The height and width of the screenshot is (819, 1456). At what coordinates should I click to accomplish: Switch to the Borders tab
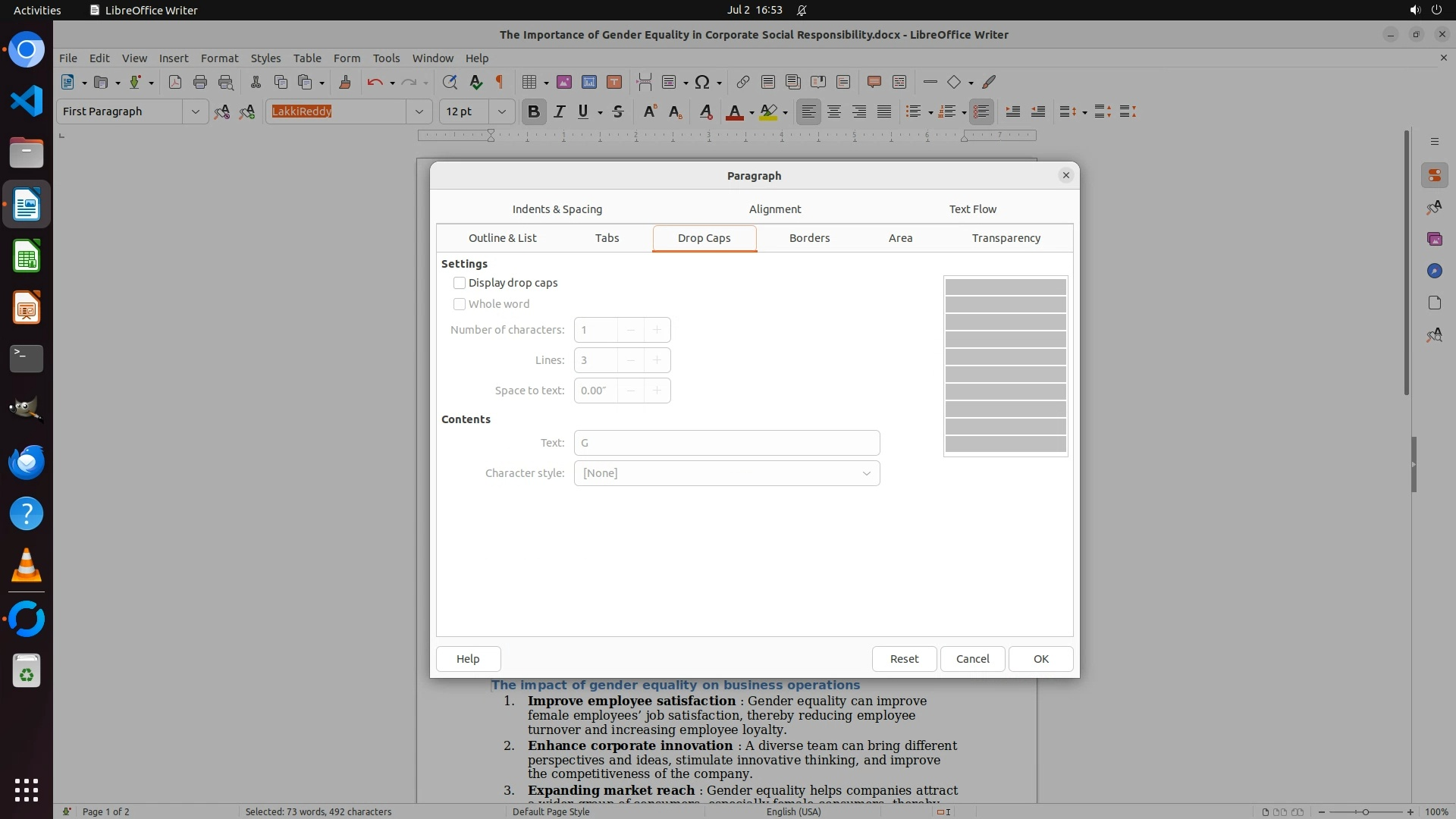(x=809, y=238)
